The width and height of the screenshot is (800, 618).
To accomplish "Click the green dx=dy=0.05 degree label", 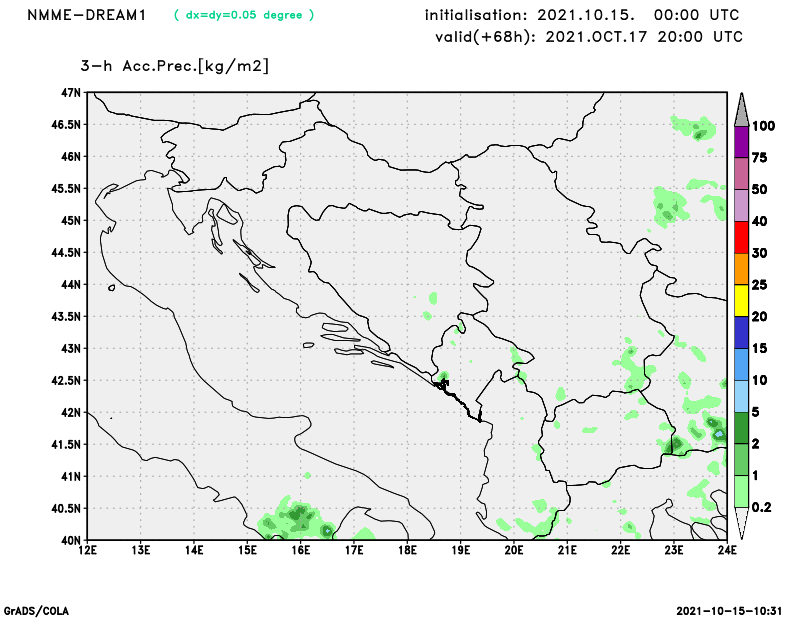I will pos(243,15).
